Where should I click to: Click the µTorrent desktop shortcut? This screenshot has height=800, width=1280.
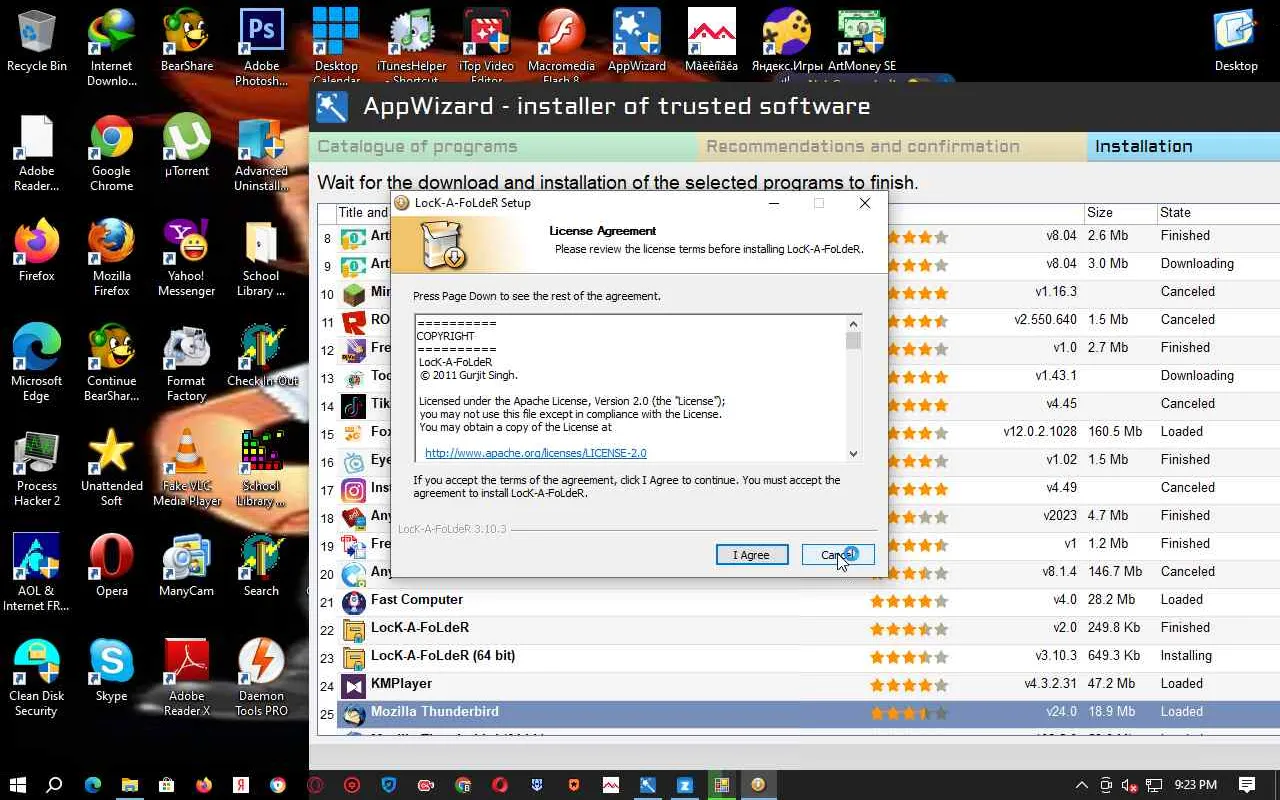[187, 146]
